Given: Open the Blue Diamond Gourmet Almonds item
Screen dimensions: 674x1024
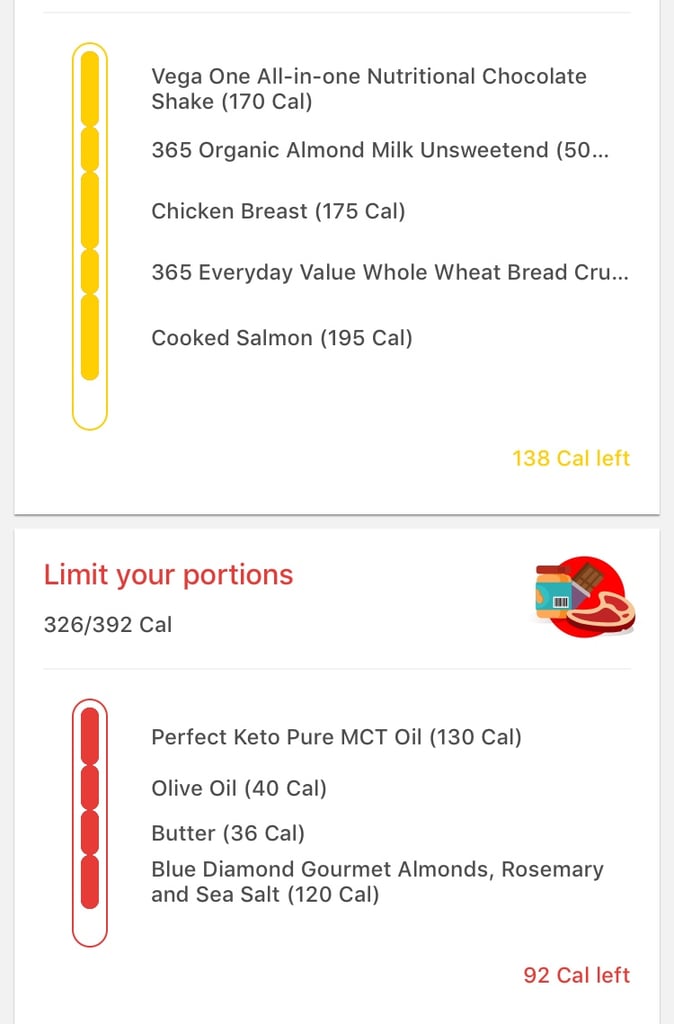Looking at the screenshot, I should coord(377,882).
